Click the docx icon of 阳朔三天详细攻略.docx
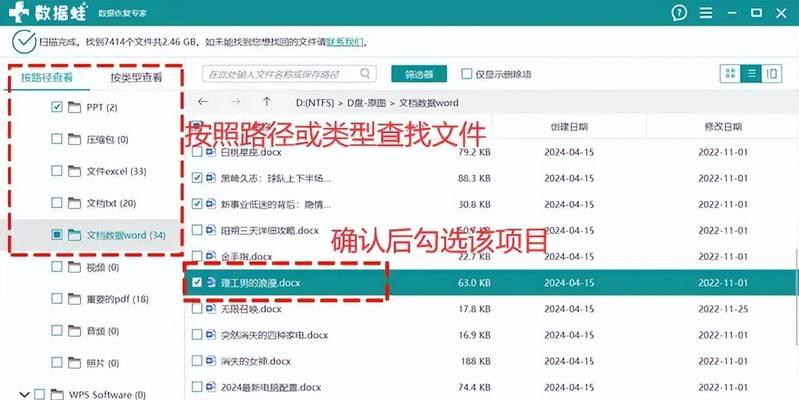 pos(211,230)
